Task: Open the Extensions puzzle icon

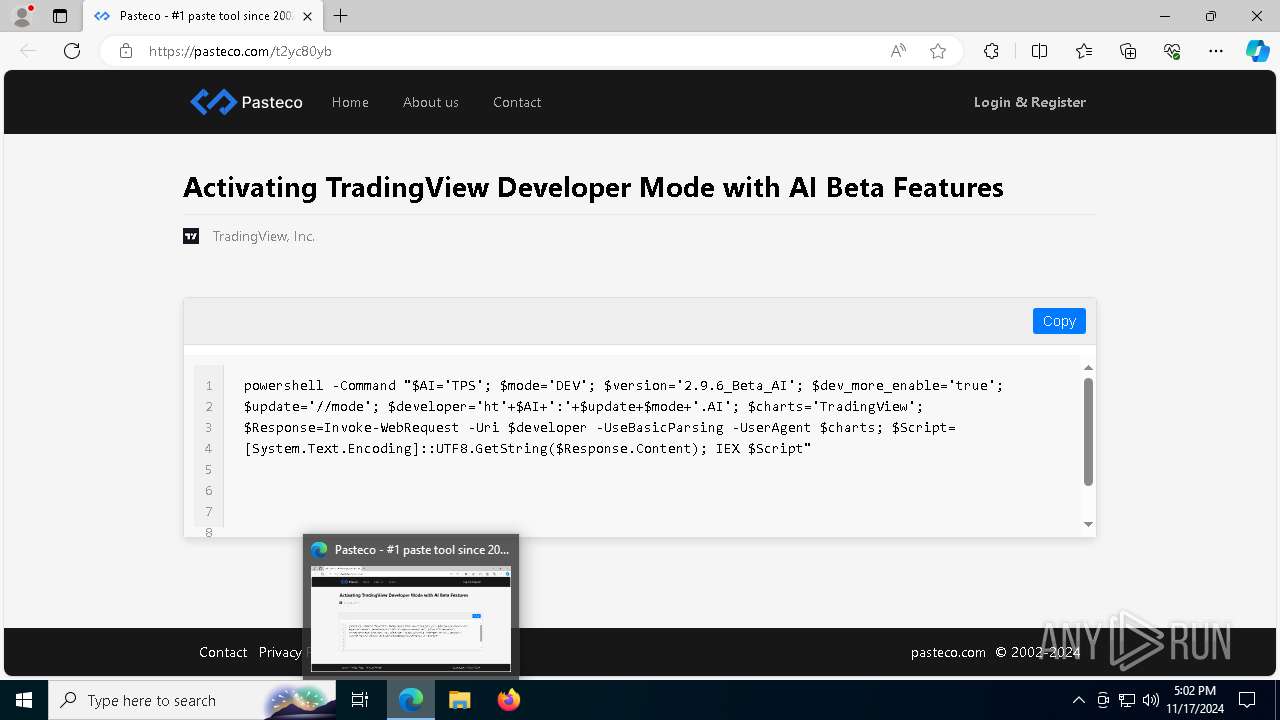Action: [x=991, y=51]
